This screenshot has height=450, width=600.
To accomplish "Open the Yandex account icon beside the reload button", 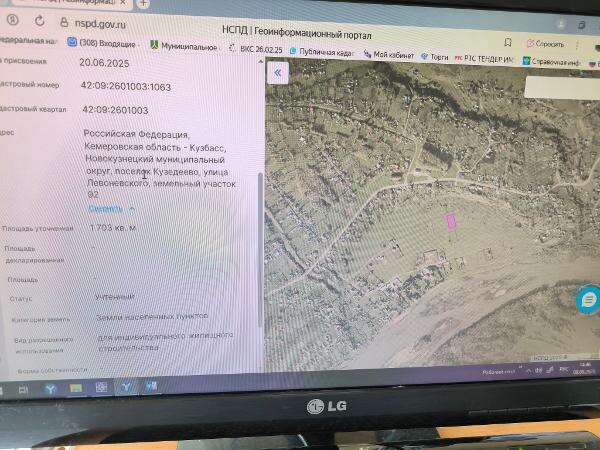I will pyautogui.click(x=13, y=20).
